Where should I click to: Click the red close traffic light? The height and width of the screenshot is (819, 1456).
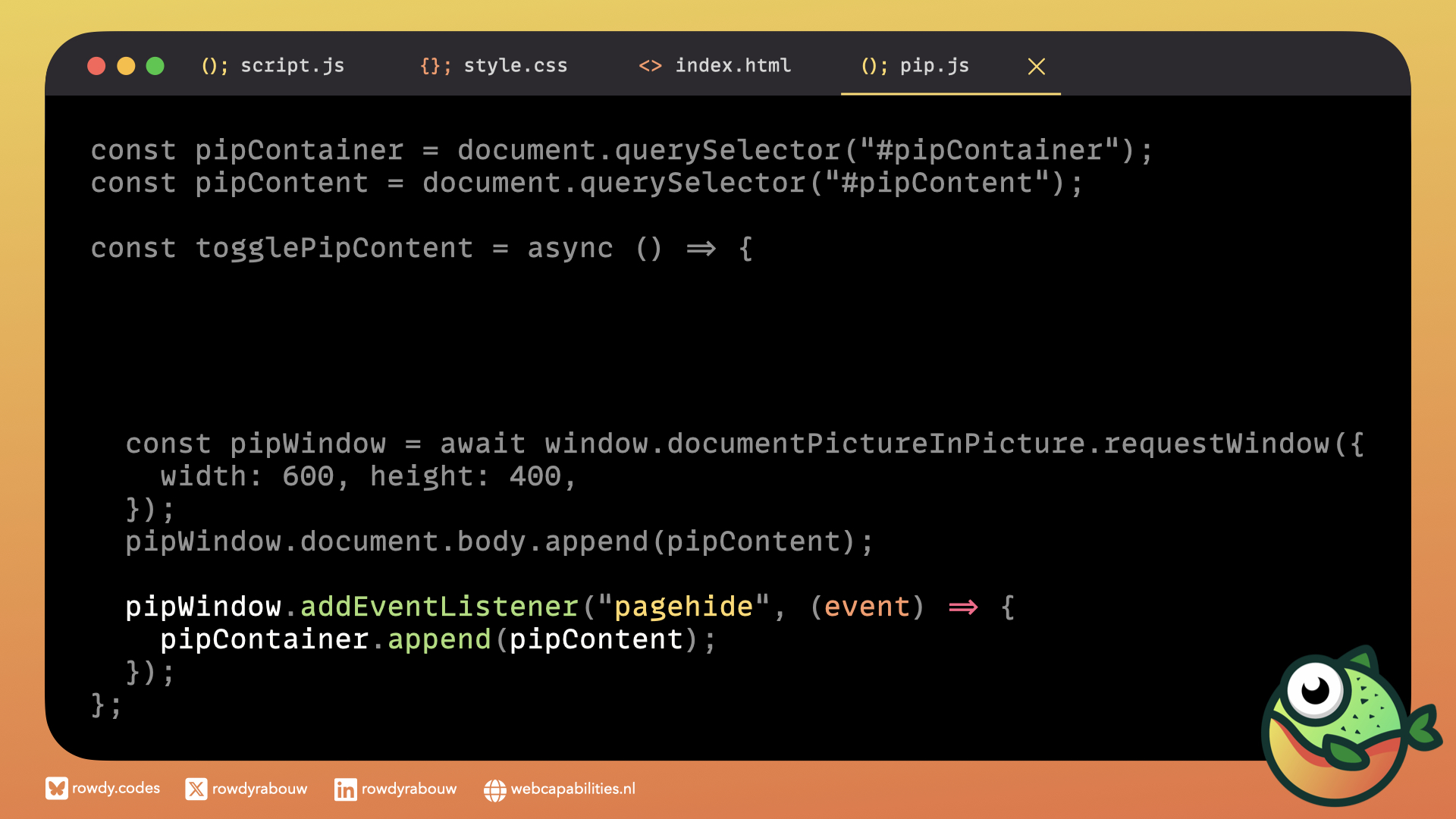point(96,67)
